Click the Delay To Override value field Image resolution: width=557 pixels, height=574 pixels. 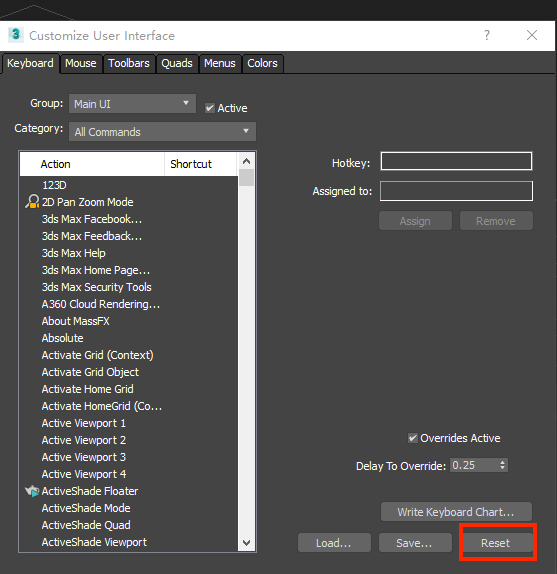(473, 465)
